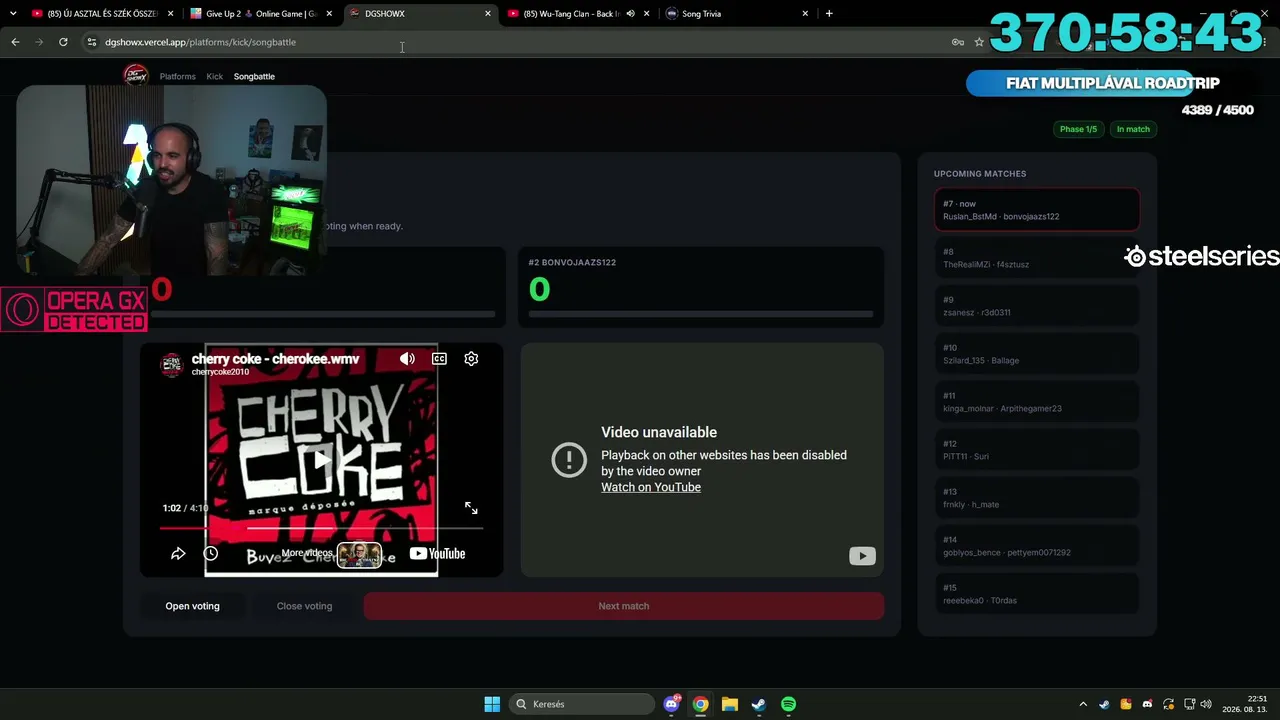
Task: Open Steam from the taskbar
Action: click(759, 704)
